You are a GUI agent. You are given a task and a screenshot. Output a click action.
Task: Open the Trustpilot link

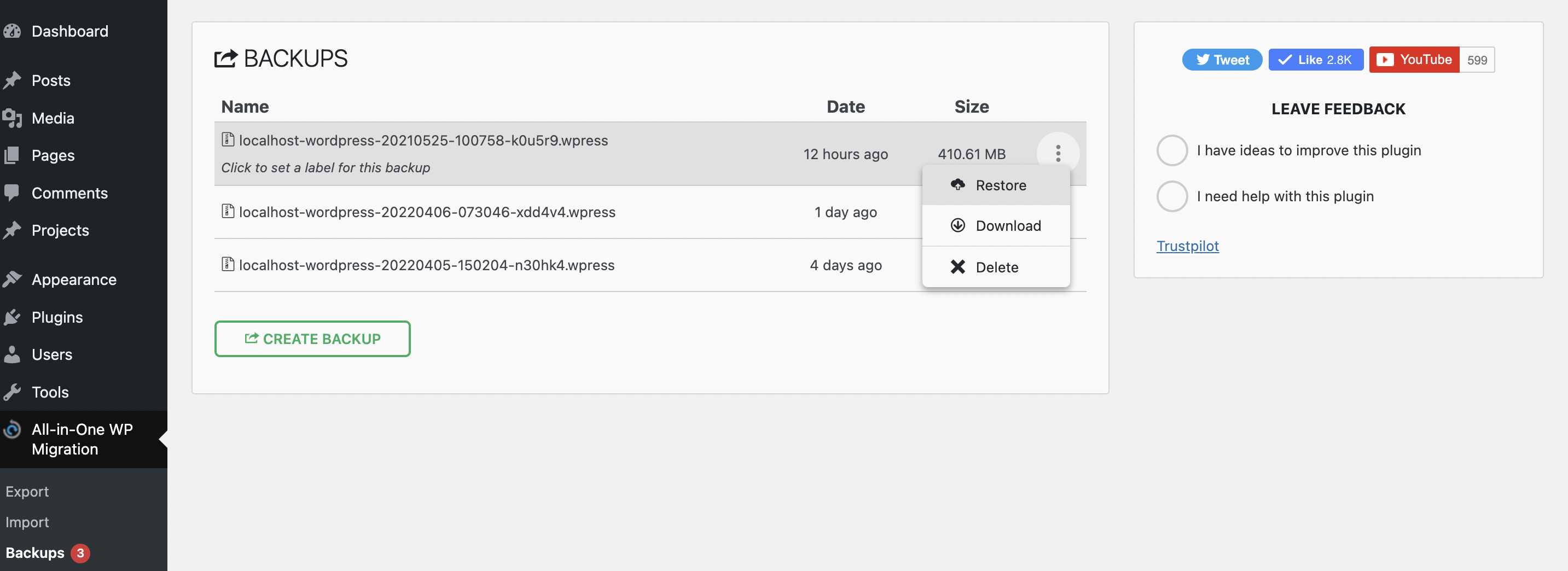pos(1187,246)
